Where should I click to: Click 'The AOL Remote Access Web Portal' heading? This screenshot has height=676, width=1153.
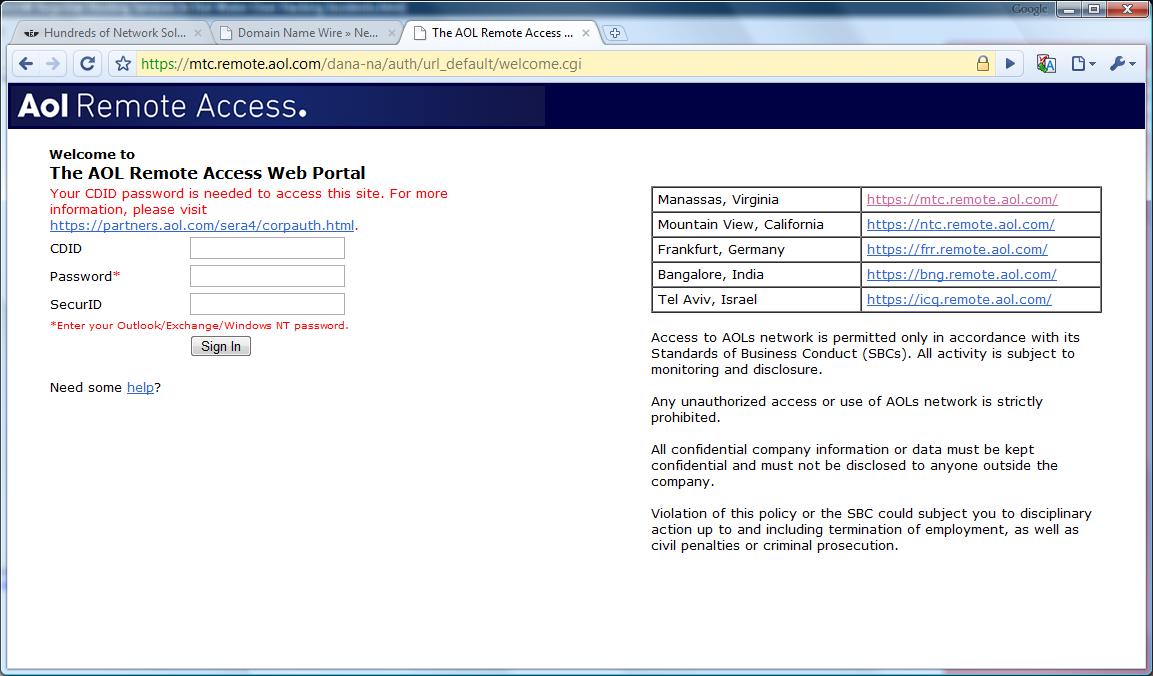point(207,173)
